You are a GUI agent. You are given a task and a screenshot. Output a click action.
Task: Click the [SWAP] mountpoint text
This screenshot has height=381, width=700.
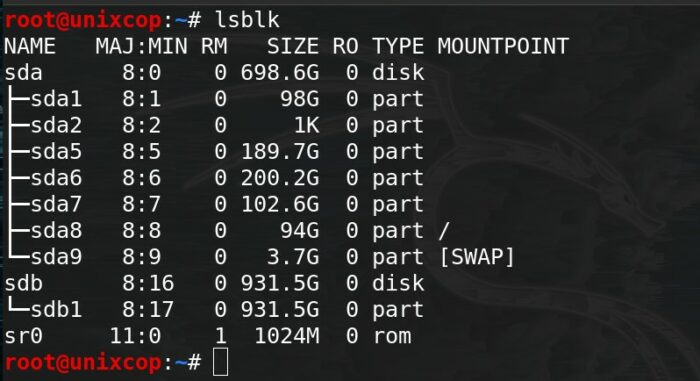click(x=477, y=257)
